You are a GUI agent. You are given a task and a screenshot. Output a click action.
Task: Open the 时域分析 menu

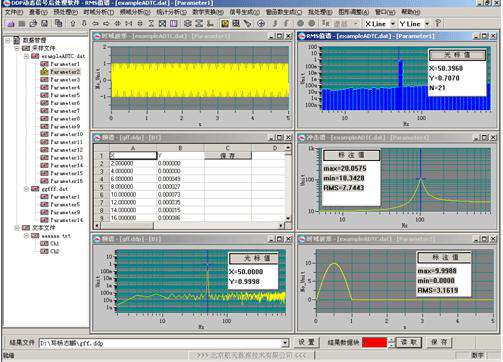coord(99,12)
